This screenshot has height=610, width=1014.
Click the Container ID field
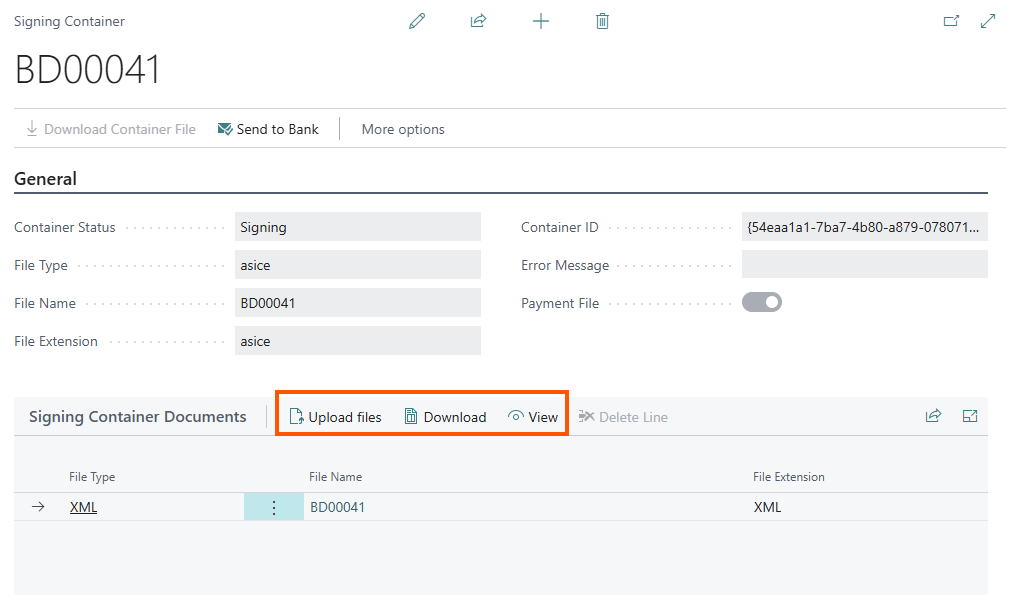864,227
